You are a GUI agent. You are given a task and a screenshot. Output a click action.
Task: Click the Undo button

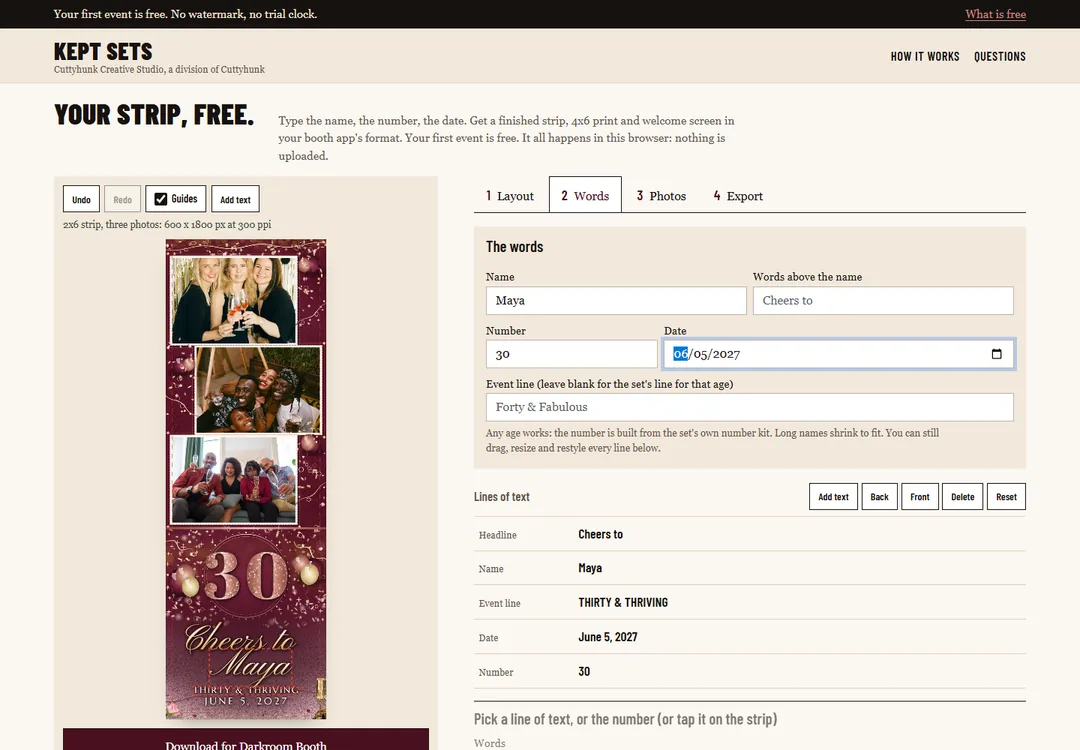pos(81,199)
